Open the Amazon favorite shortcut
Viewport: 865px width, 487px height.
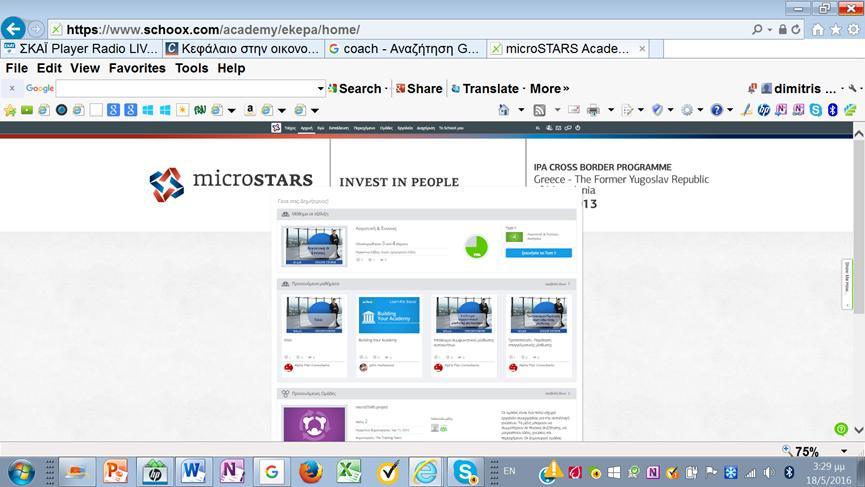pyautogui.click(x=250, y=110)
